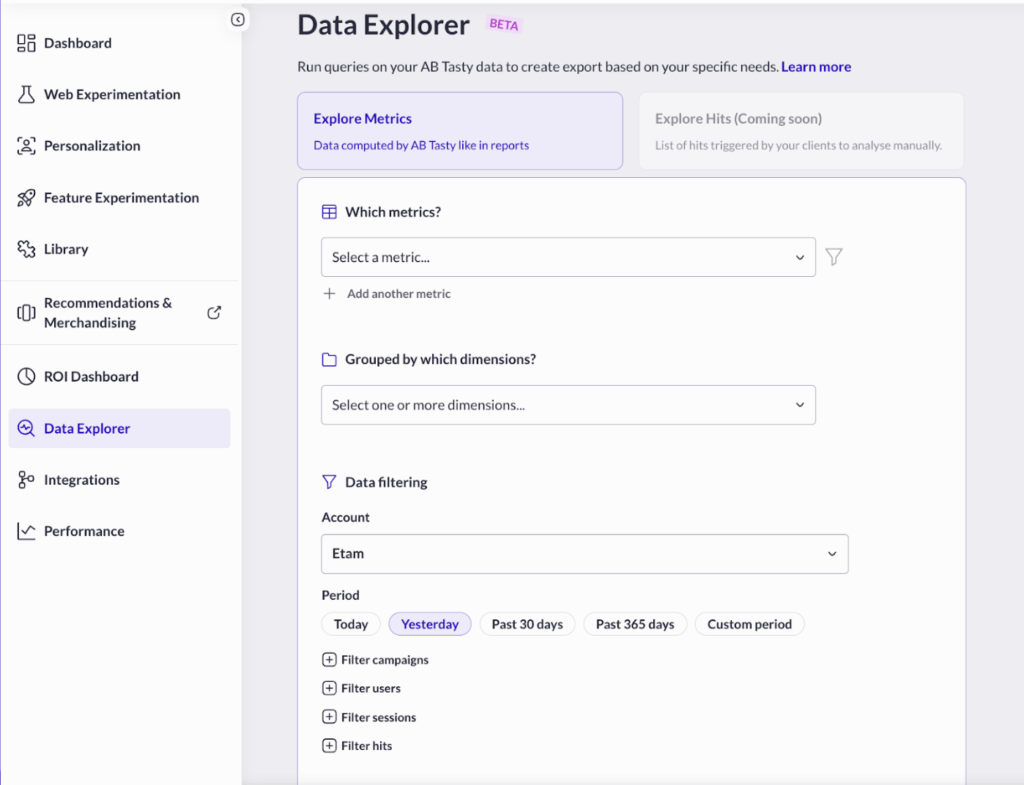Select the Past 30 days period
This screenshot has height=785, width=1024.
click(527, 624)
